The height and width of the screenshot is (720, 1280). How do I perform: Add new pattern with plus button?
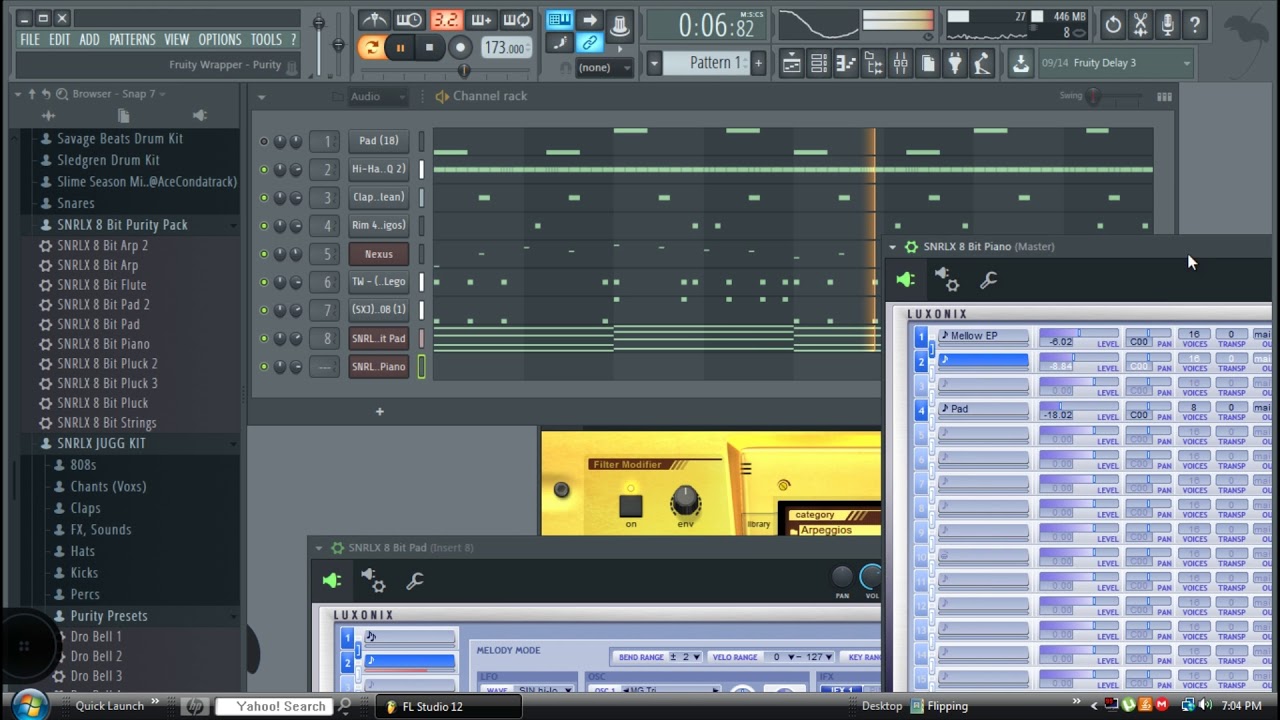(x=758, y=63)
